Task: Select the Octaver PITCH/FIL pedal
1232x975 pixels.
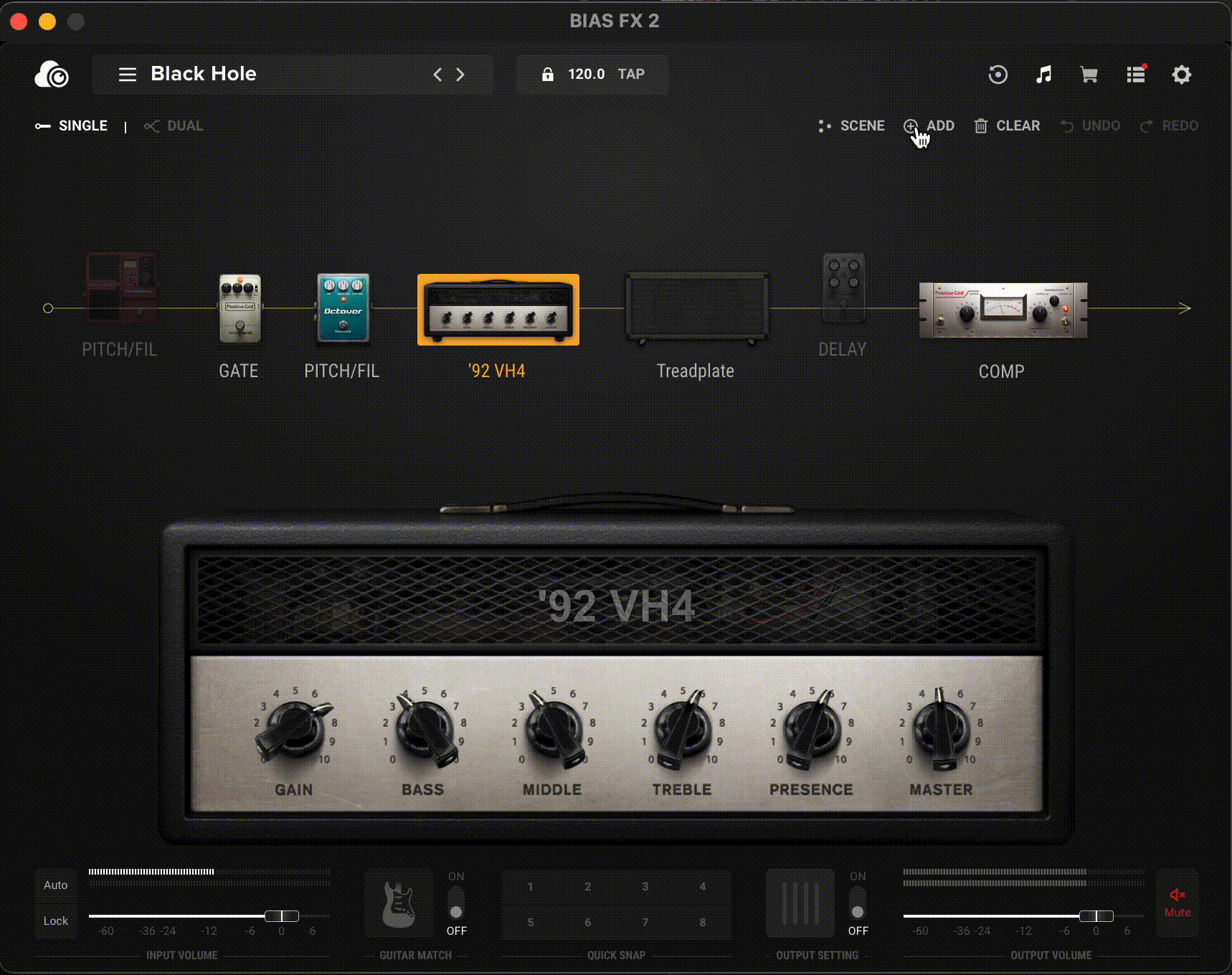Action: pyautogui.click(x=343, y=308)
